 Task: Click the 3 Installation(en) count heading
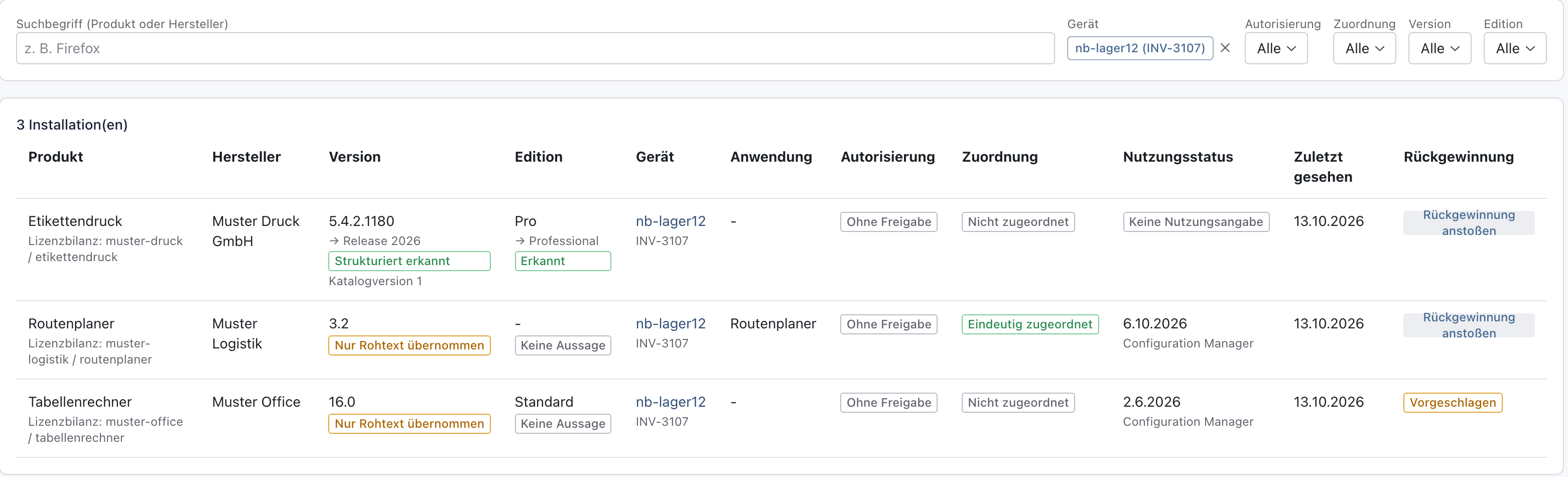click(72, 125)
